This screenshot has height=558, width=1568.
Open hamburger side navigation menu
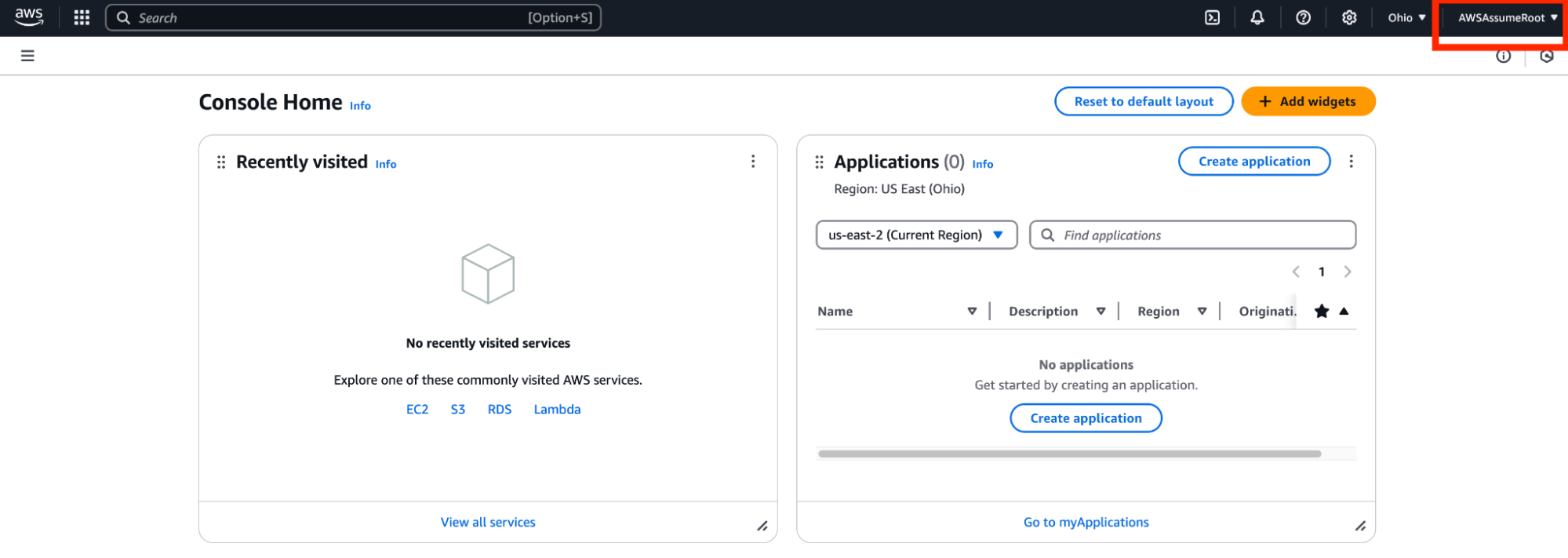pos(27,56)
